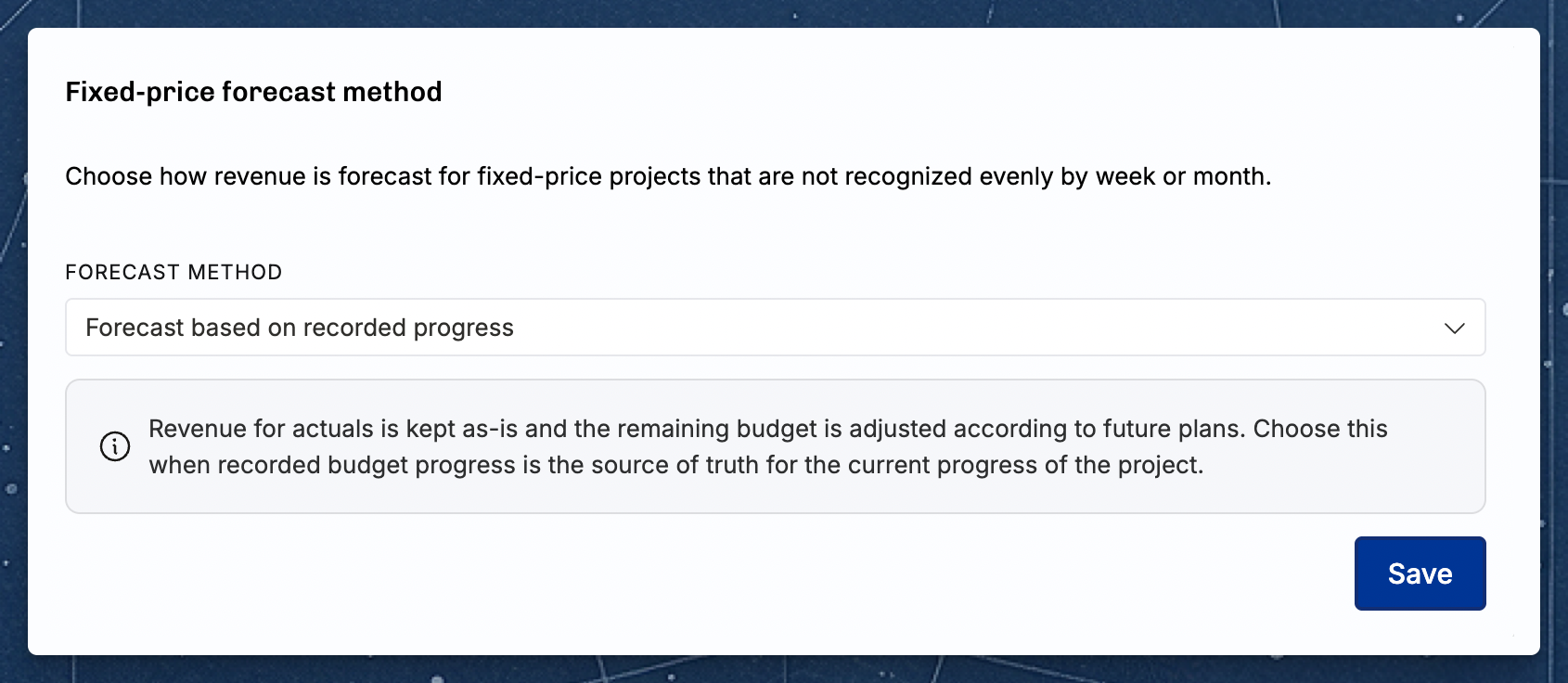Click the 'i' symbol beside revenue note
This screenshot has width=1568, height=683.
[115, 446]
